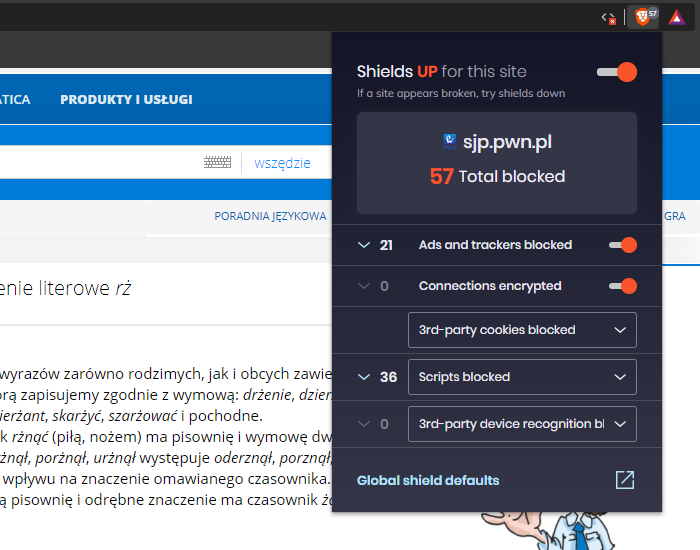Viewport: 700px width, 550px height.
Task: Open the PRODUKTY I USŁUGI menu
Action: [x=126, y=99]
